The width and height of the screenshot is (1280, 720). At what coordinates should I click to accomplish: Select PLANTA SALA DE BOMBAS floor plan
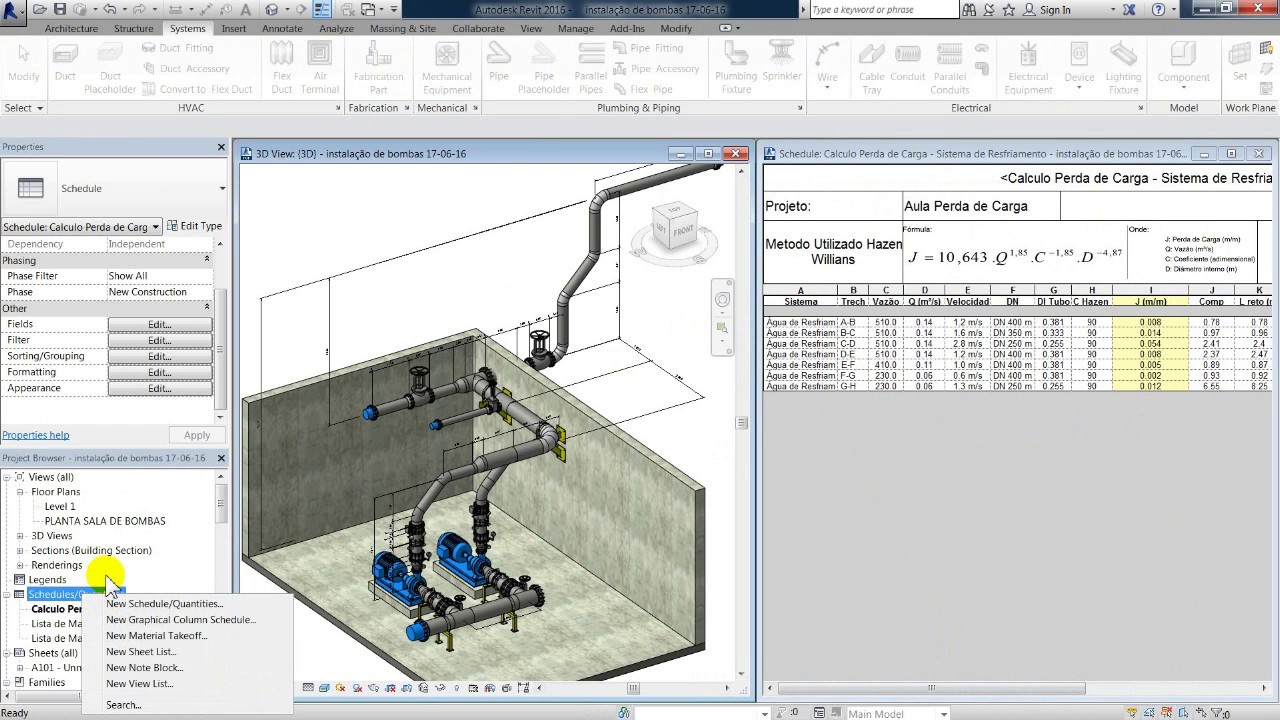point(105,521)
